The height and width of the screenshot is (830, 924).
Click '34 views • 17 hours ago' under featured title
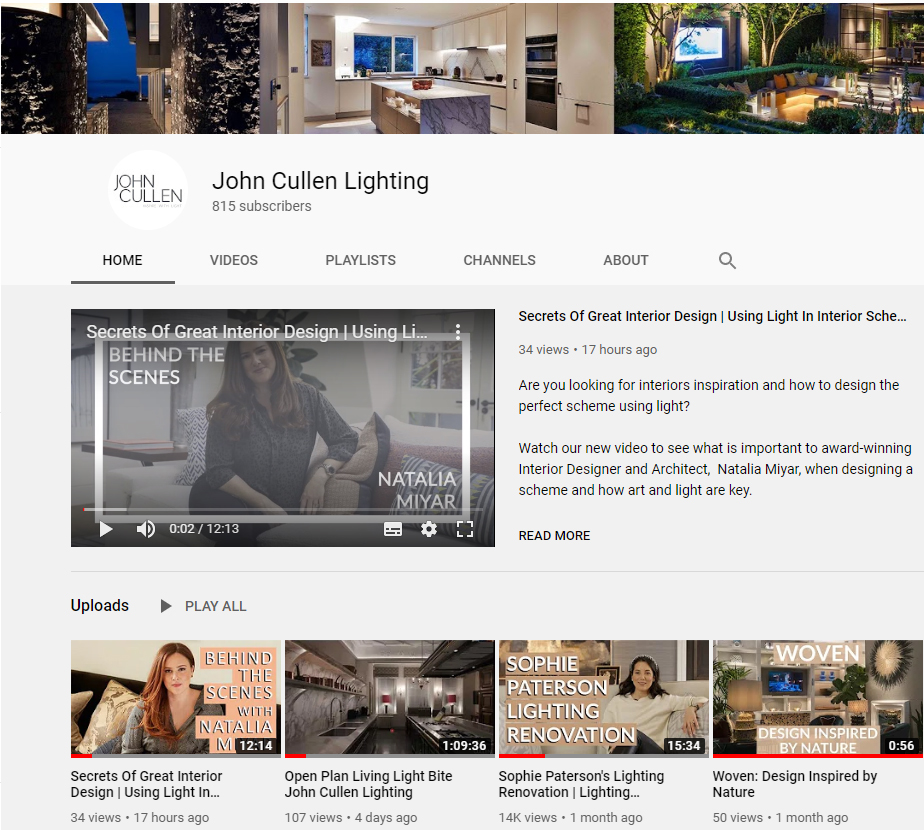(x=588, y=350)
